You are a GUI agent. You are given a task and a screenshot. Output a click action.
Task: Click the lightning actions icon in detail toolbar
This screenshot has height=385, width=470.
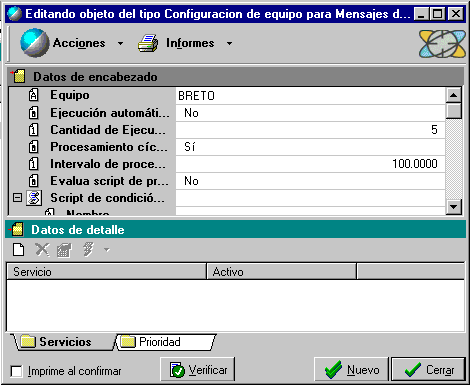tap(88, 249)
